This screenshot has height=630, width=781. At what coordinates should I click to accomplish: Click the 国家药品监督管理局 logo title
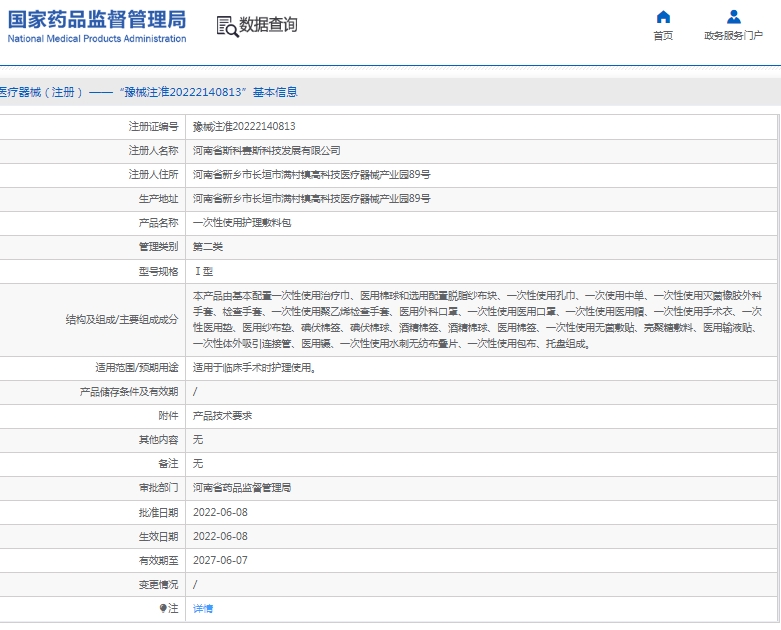[x=97, y=19]
